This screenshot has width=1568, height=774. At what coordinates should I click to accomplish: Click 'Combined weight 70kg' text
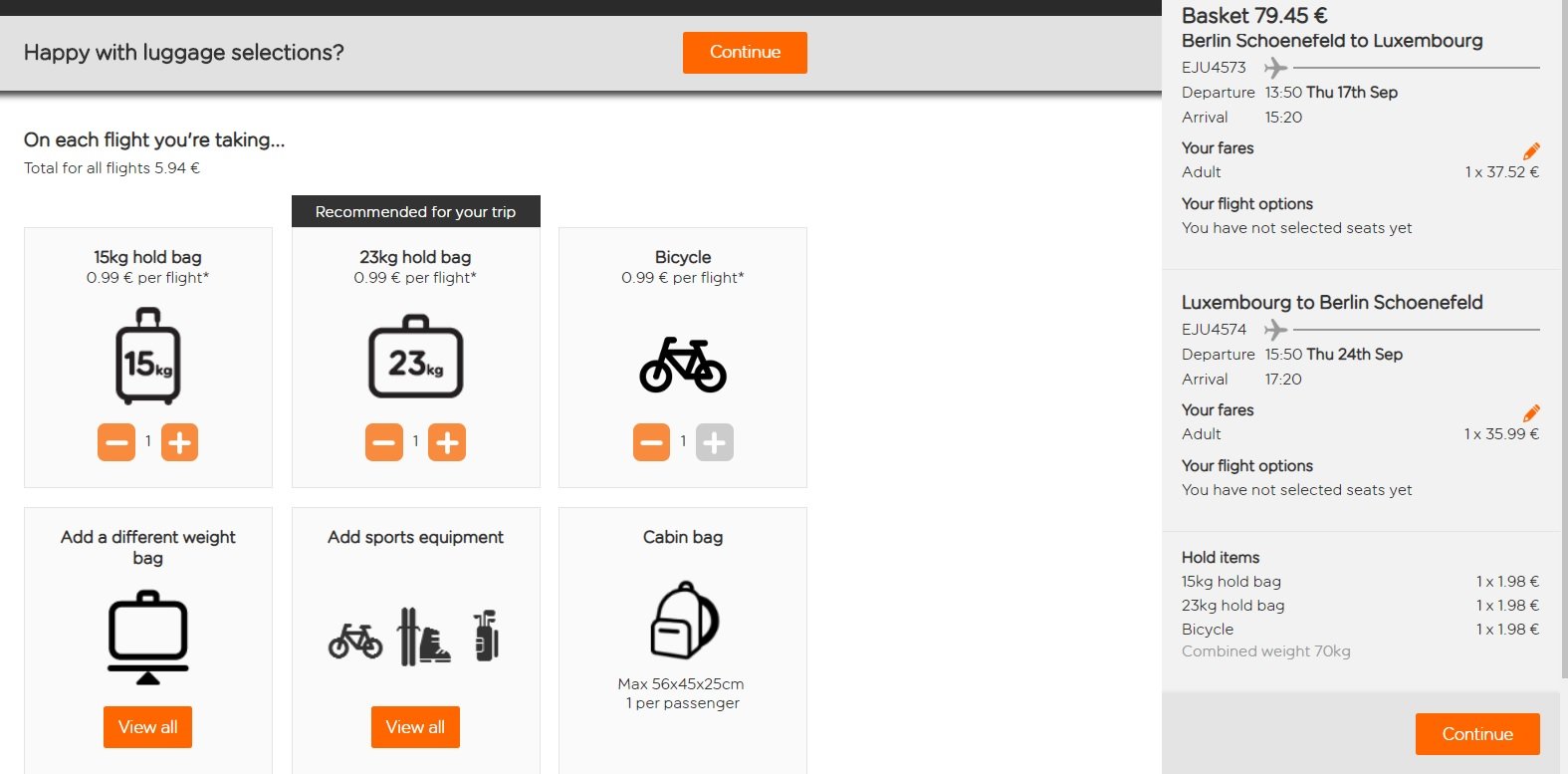coord(1266,651)
